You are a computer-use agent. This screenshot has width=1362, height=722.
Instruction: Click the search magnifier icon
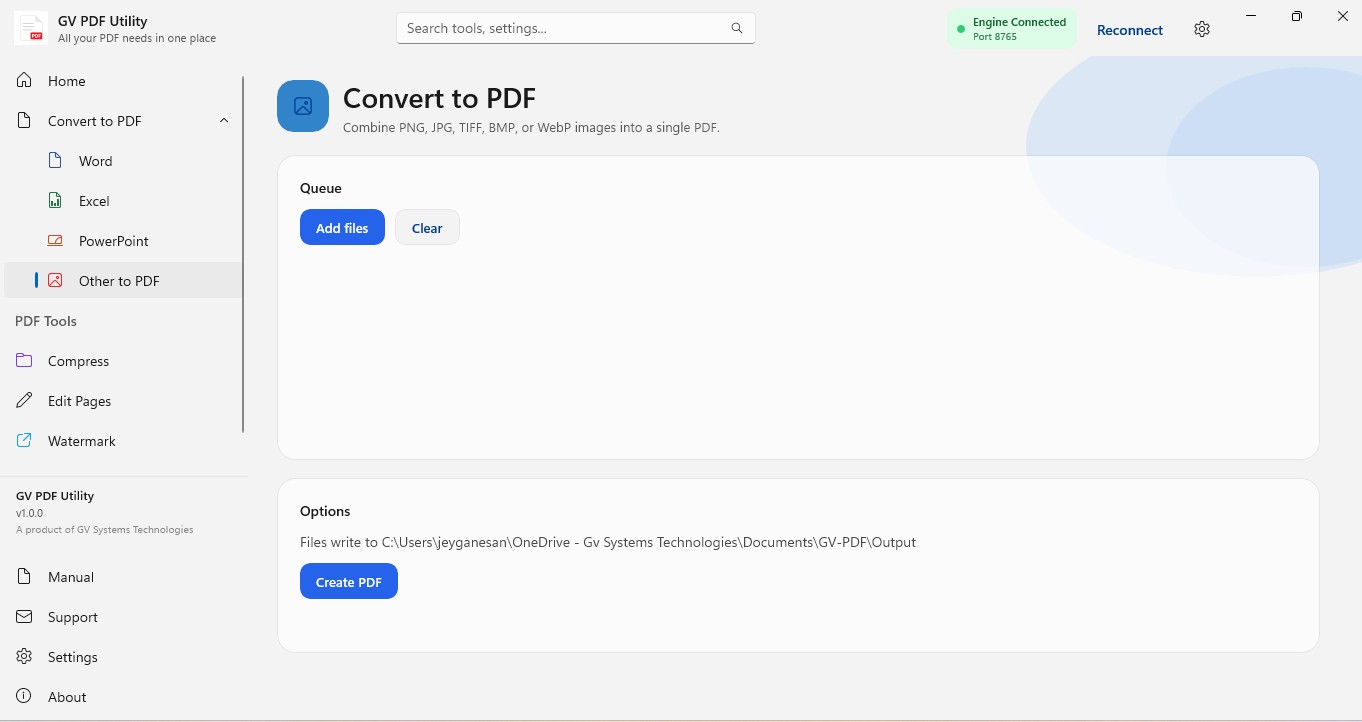pyautogui.click(x=737, y=28)
